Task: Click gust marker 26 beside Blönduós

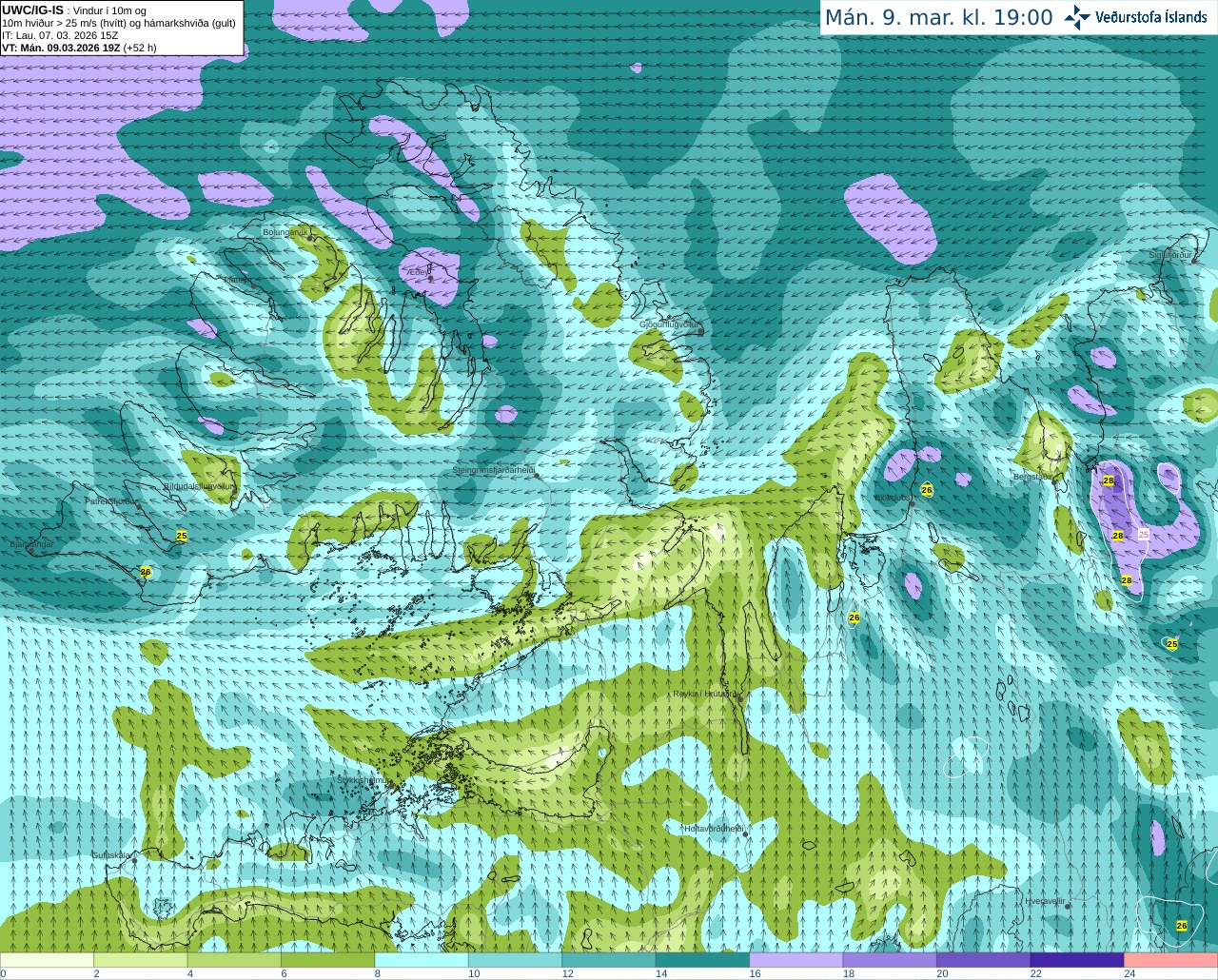Action: (x=927, y=490)
